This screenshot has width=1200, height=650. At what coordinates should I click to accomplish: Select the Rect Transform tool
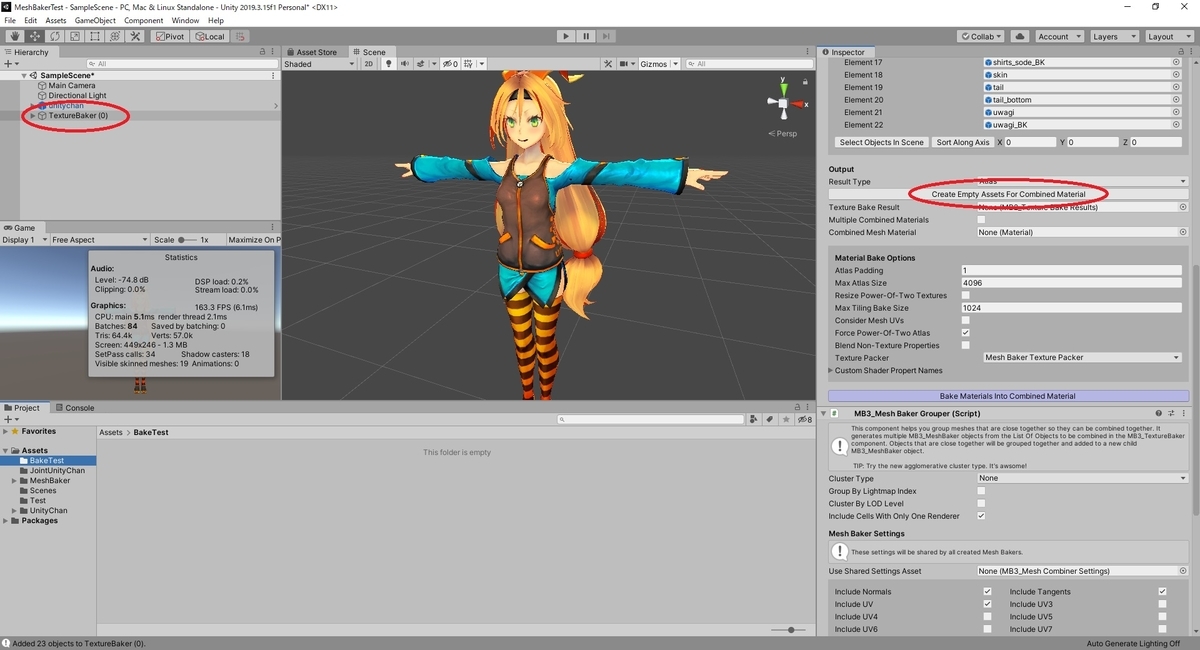point(94,36)
